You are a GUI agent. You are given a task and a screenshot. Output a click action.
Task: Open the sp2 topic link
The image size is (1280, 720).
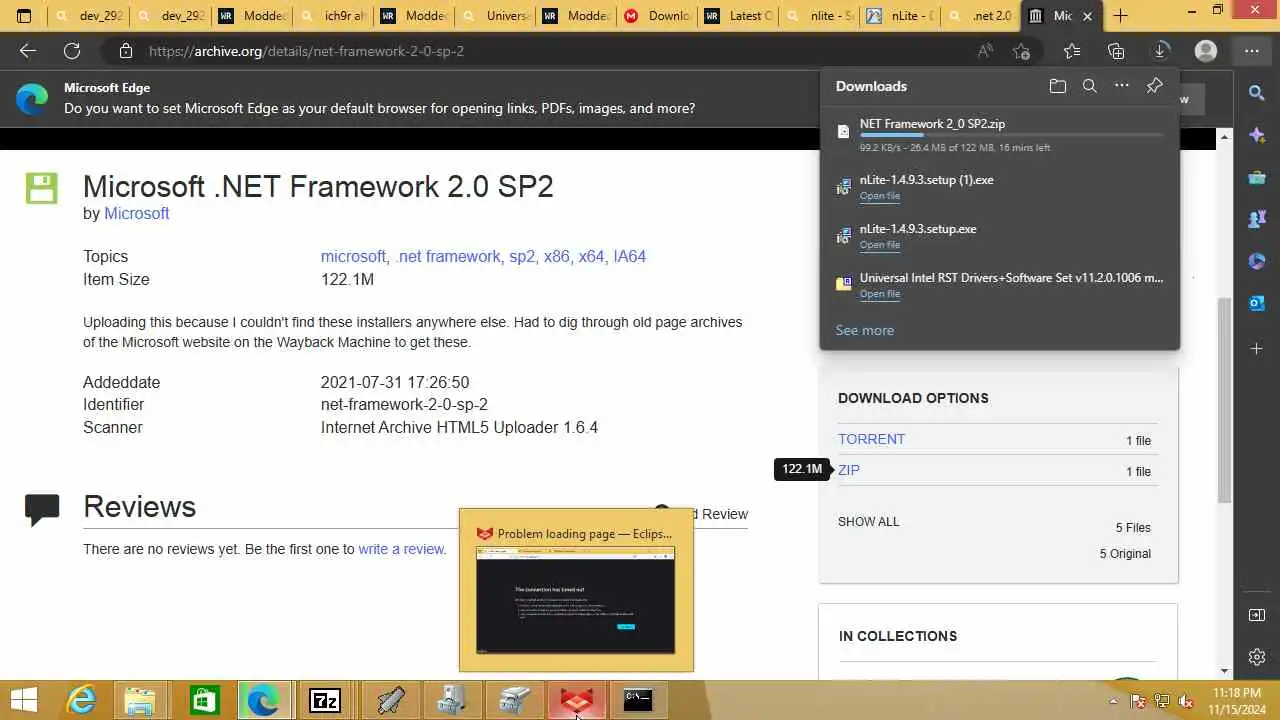pyautogui.click(x=522, y=256)
